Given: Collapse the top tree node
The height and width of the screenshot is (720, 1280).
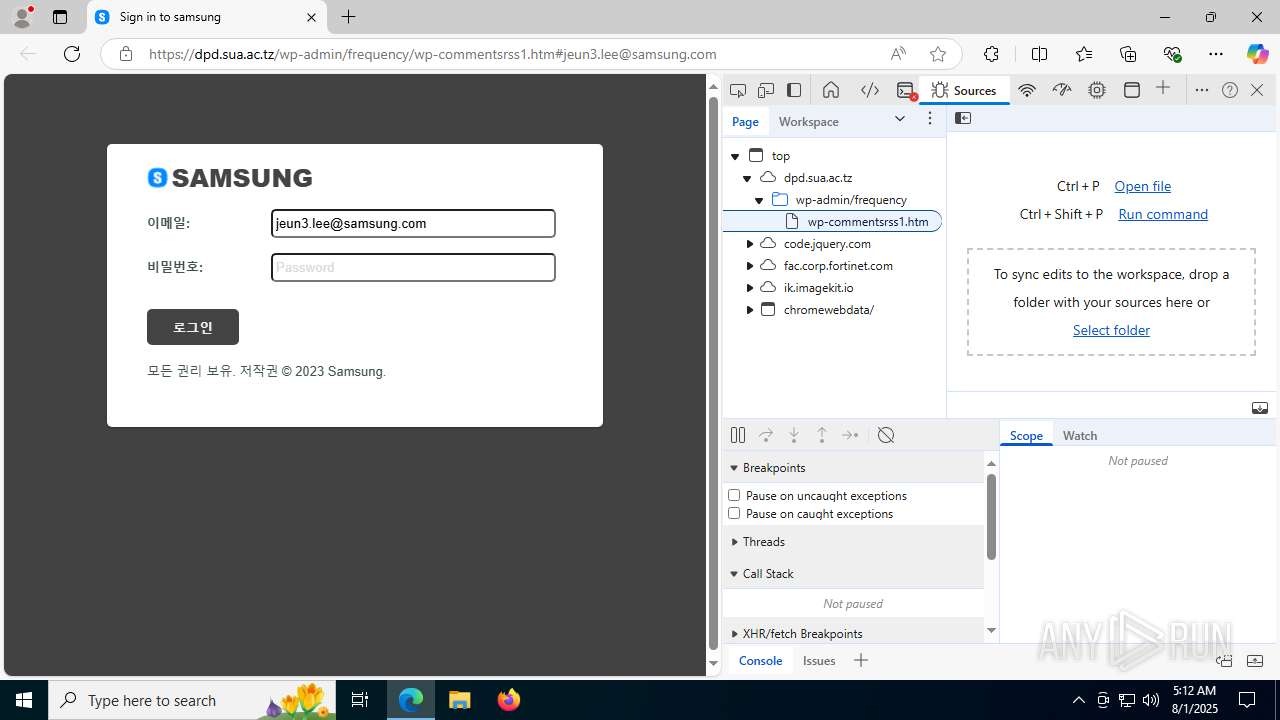Looking at the screenshot, I should tap(735, 156).
